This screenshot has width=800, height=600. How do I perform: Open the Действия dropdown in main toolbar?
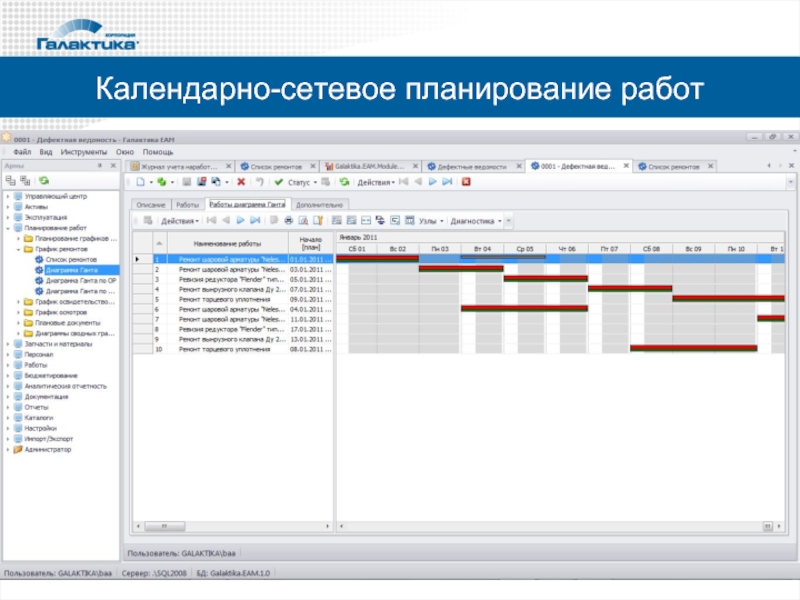pos(376,182)
